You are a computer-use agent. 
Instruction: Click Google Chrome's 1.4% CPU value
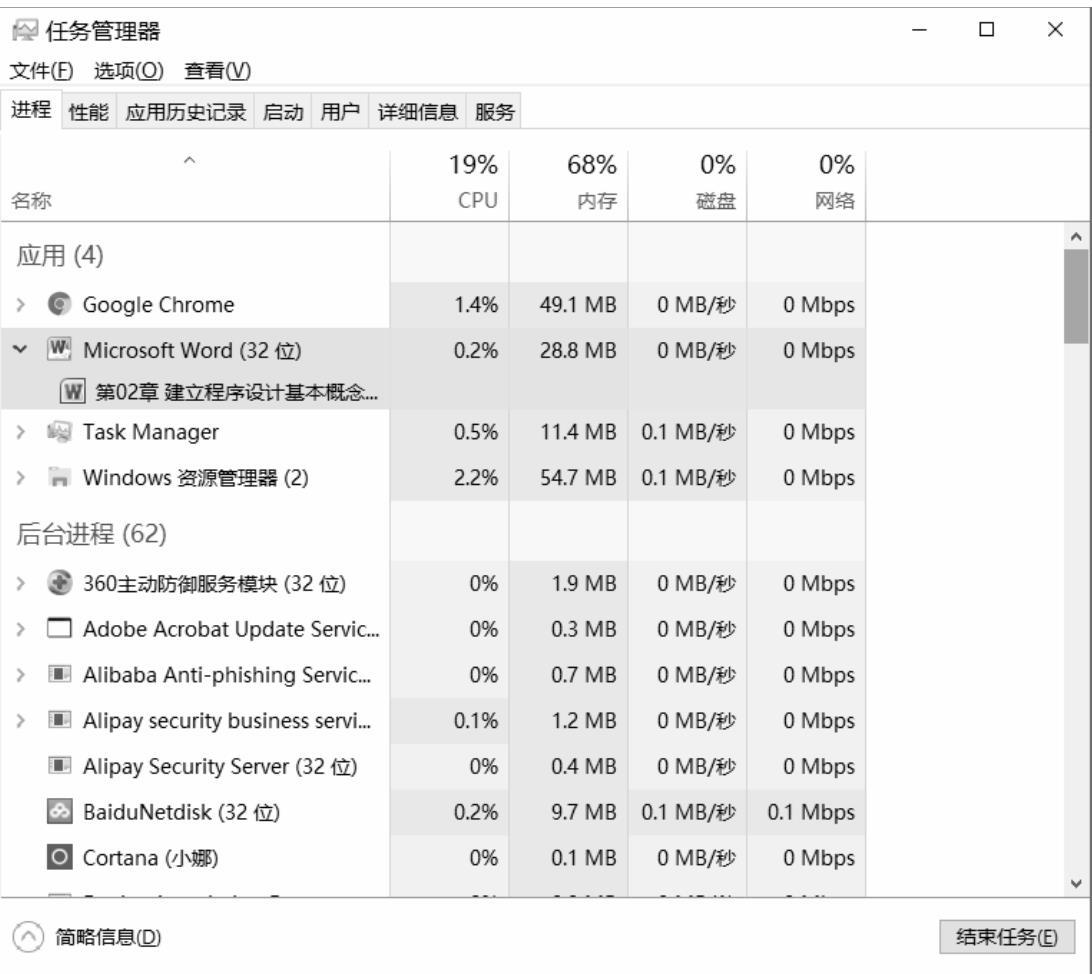(476, 304)
